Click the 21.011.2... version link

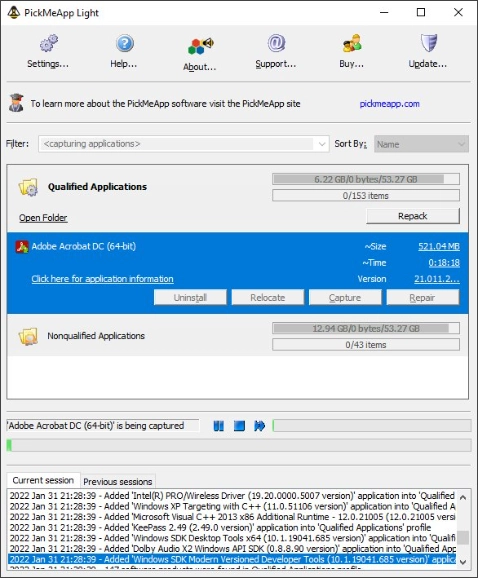pos(437,279)
